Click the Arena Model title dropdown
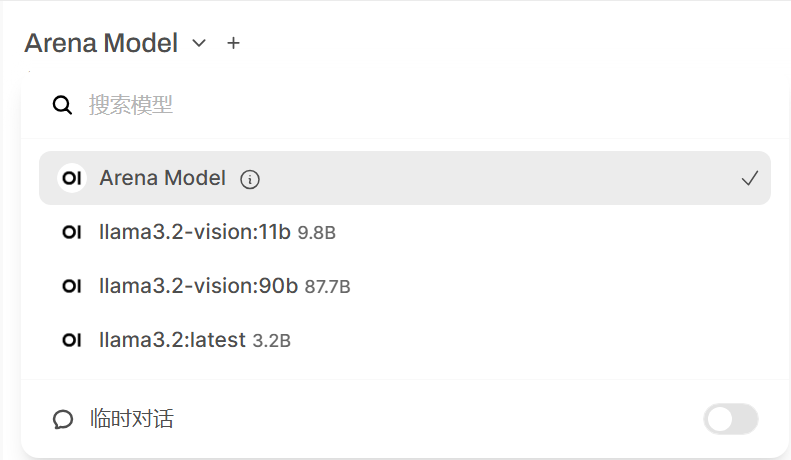The height and width of the screenshot is (460, 791). [x=101, y=43]
